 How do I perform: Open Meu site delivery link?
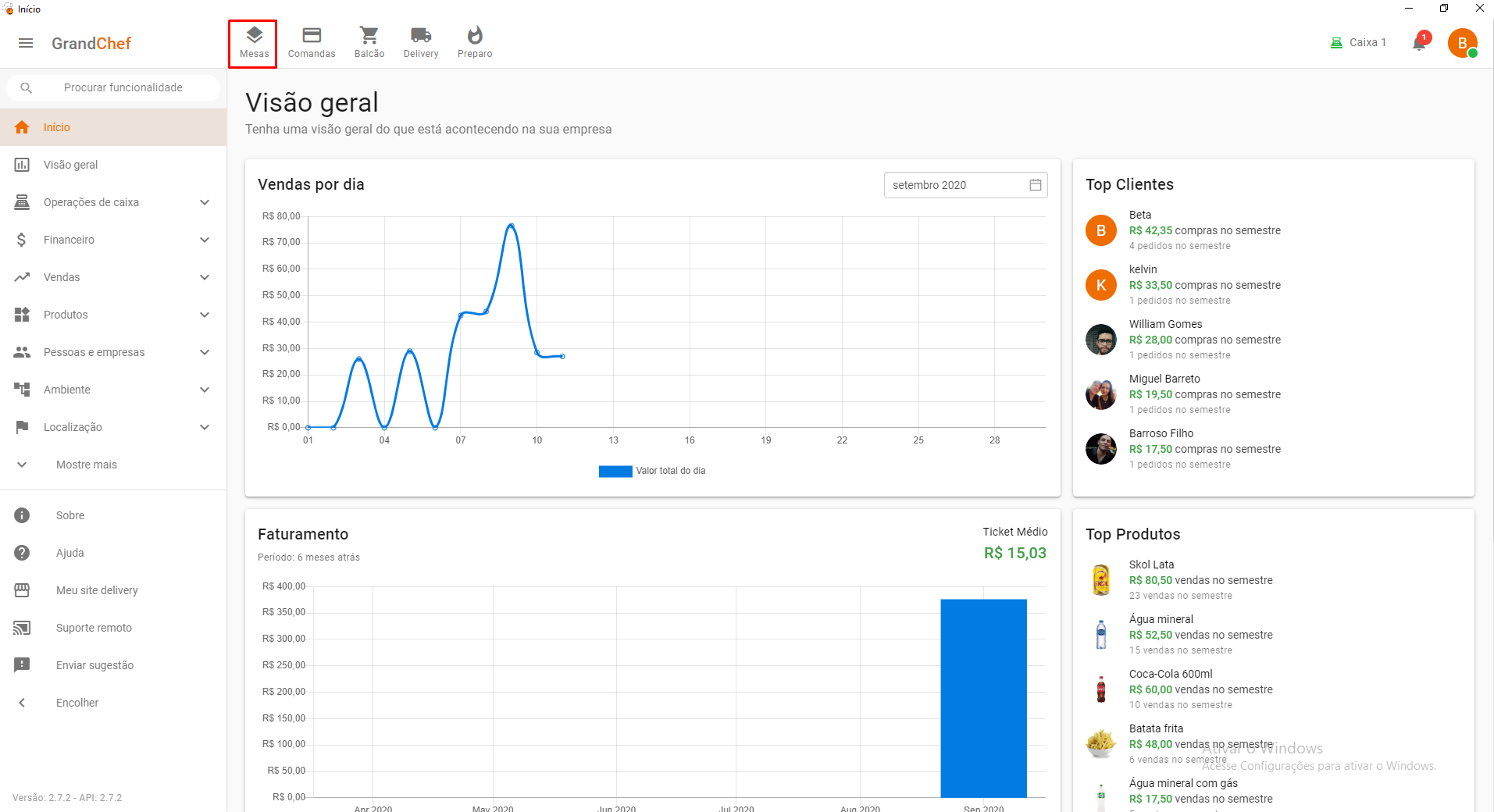pyautogui.click(x=97, y=590)
